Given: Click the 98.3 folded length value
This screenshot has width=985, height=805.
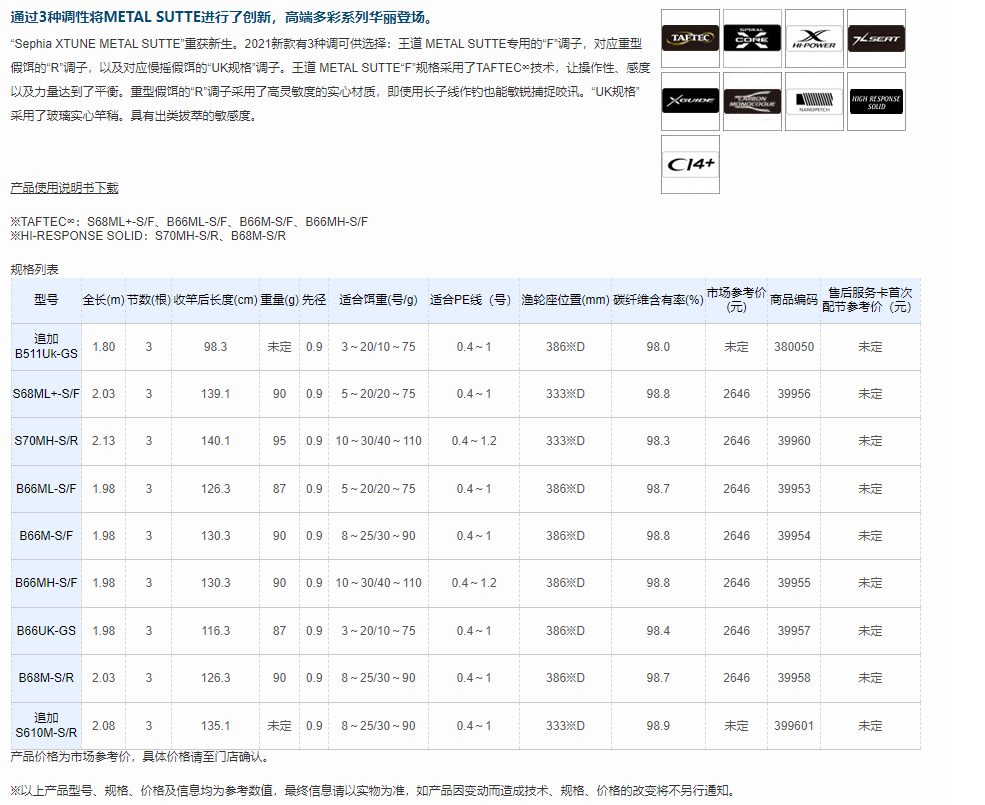Looking at the screenshot, I should pos(215,347).
